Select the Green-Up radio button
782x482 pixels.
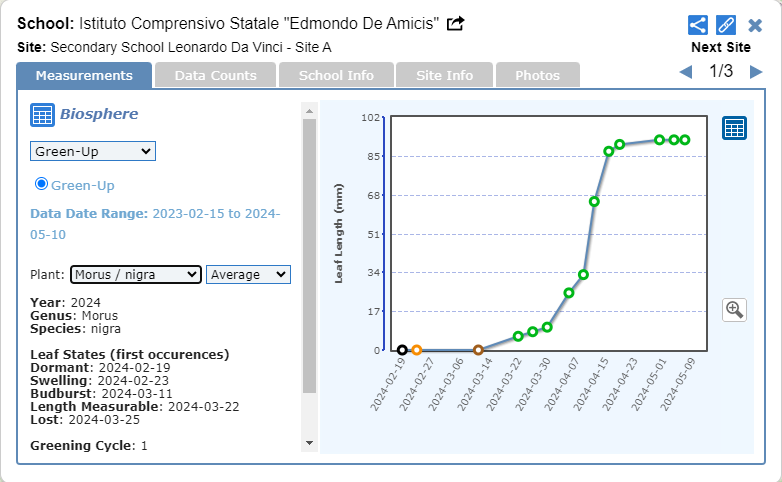pyautogui.click(x=42, y=184)
